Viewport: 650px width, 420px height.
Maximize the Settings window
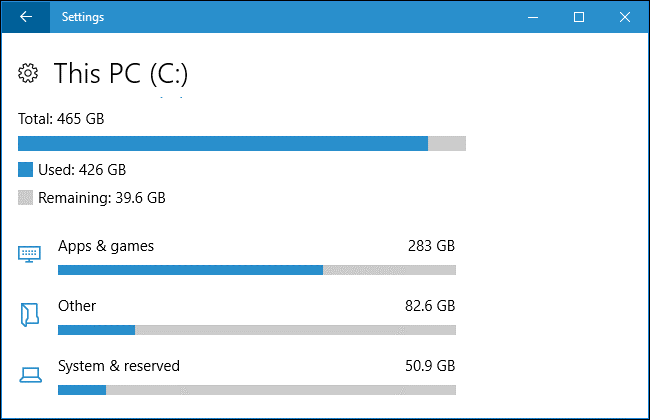[x=579, y=17]
